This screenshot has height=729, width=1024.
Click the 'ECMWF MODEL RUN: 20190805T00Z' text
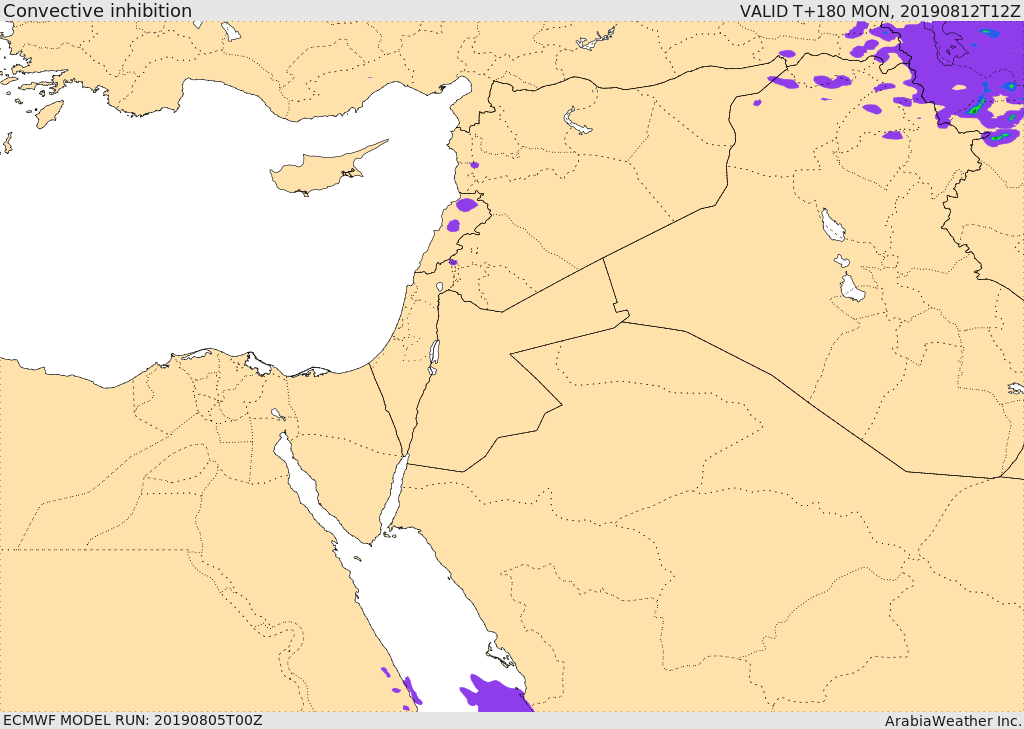[133, 720]
